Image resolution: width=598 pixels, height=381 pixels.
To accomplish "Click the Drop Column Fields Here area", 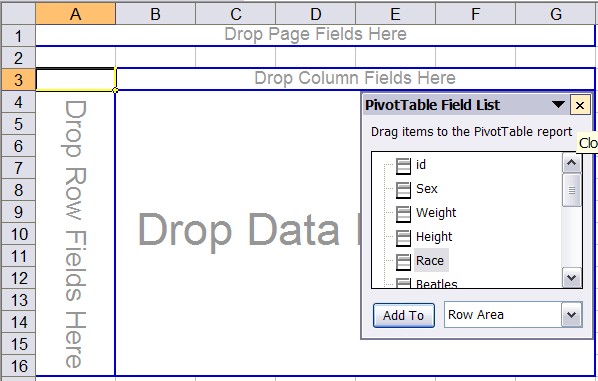I will (355, 79).
